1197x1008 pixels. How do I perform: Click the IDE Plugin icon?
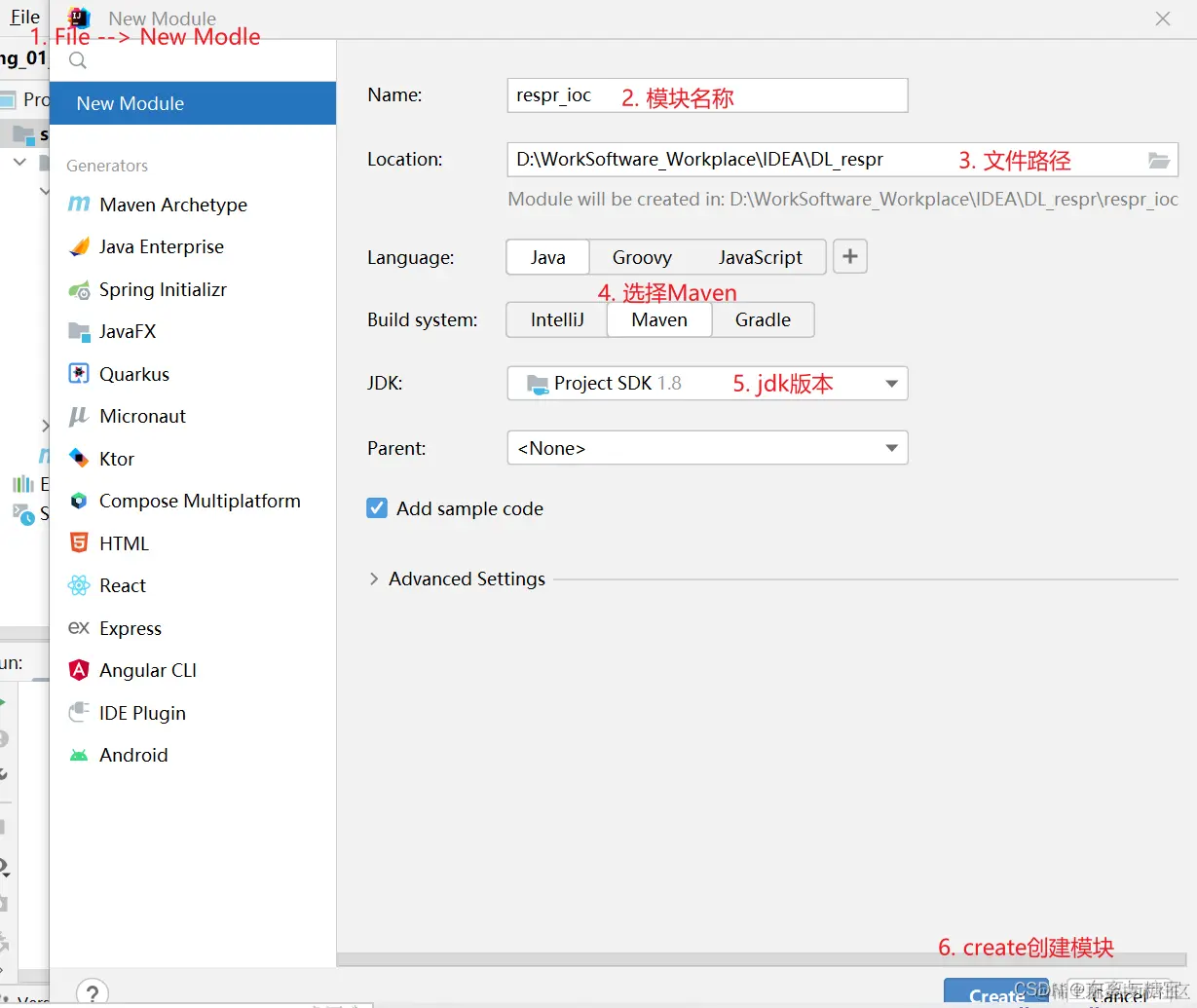click(79, 713)
